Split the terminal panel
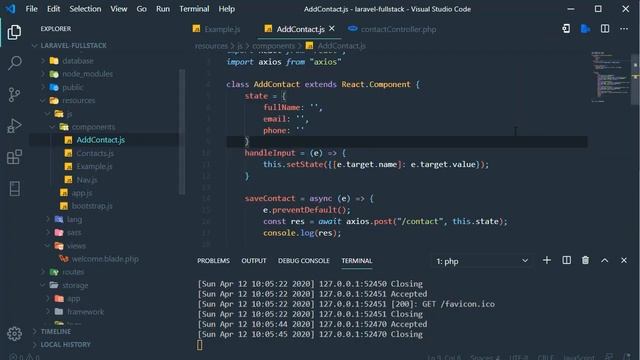The height and width of the screenshot is (360, 640). pos(567,260)
